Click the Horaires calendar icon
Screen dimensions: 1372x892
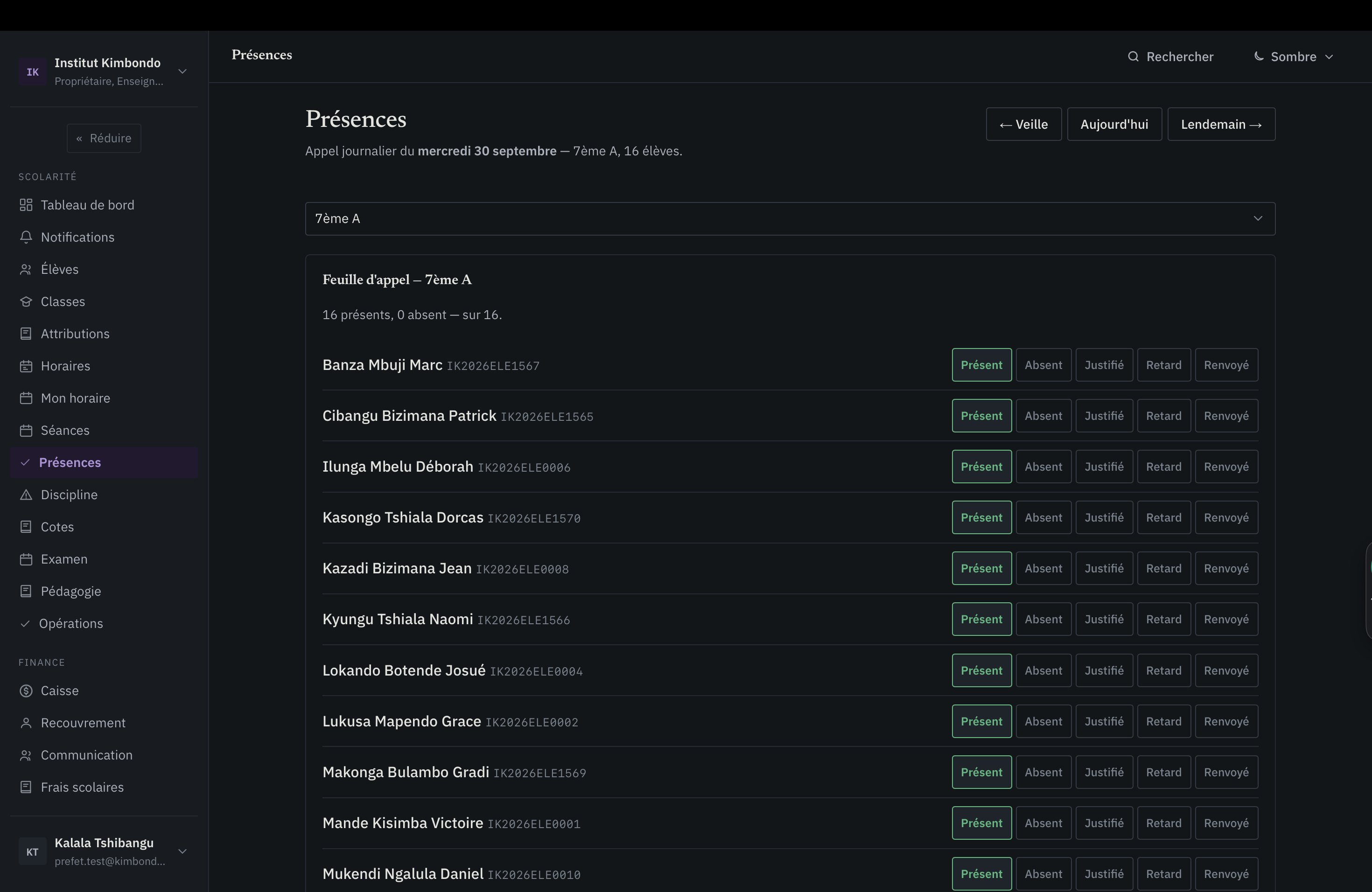point(26,366)
